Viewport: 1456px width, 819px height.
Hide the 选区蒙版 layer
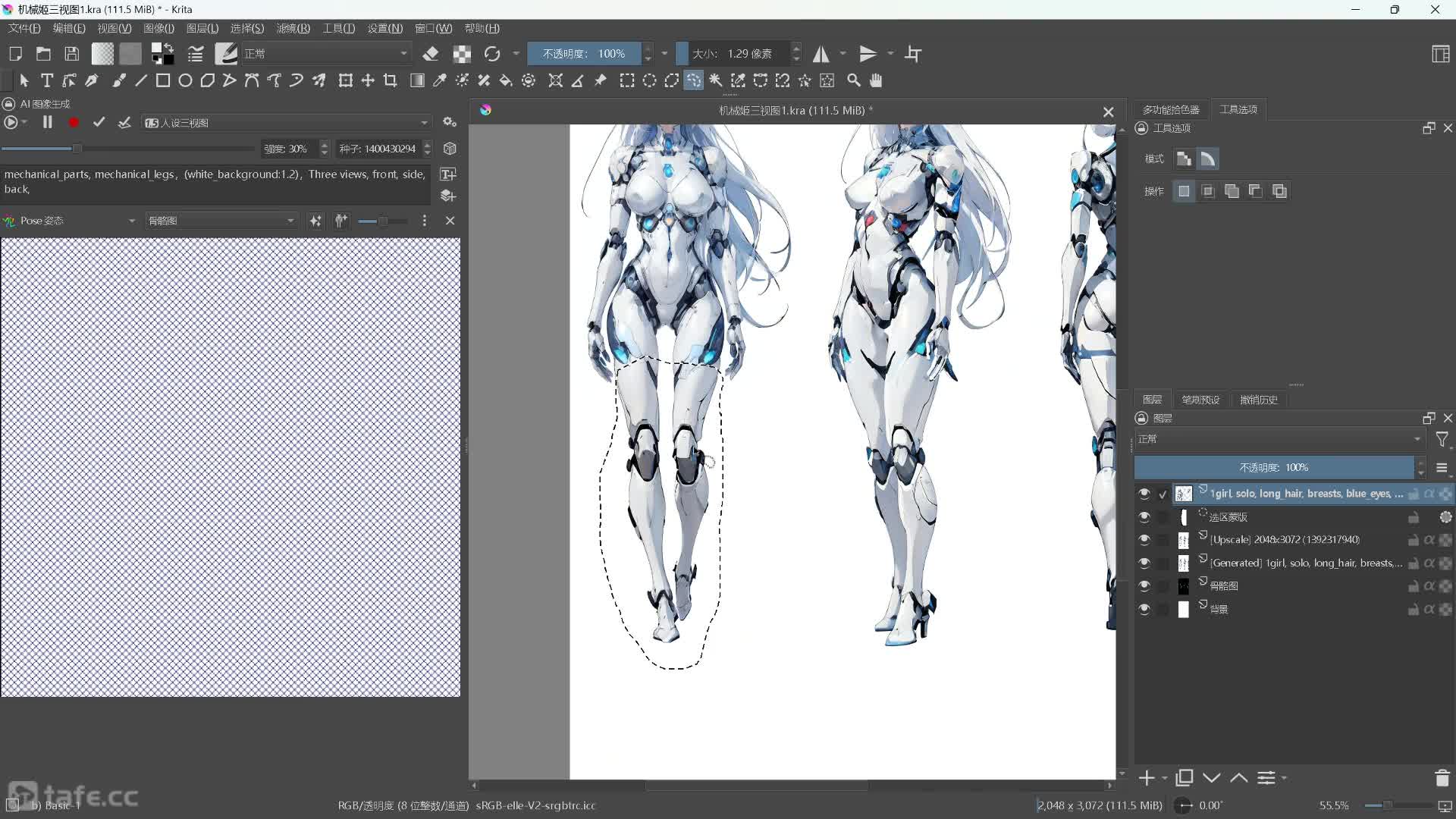point(1144,517)
